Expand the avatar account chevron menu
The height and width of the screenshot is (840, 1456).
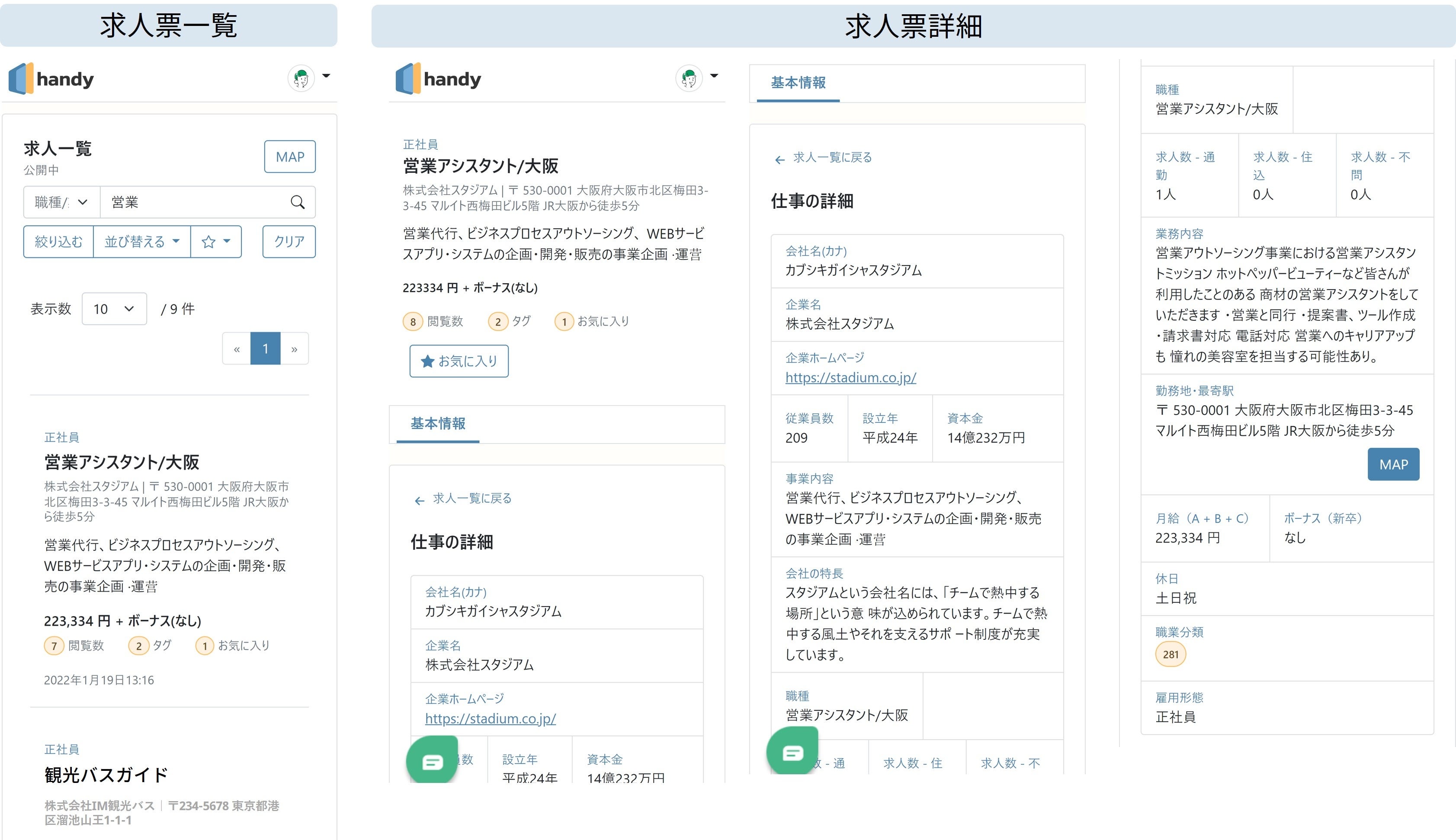pyautogui.click(x=327, y=76)
